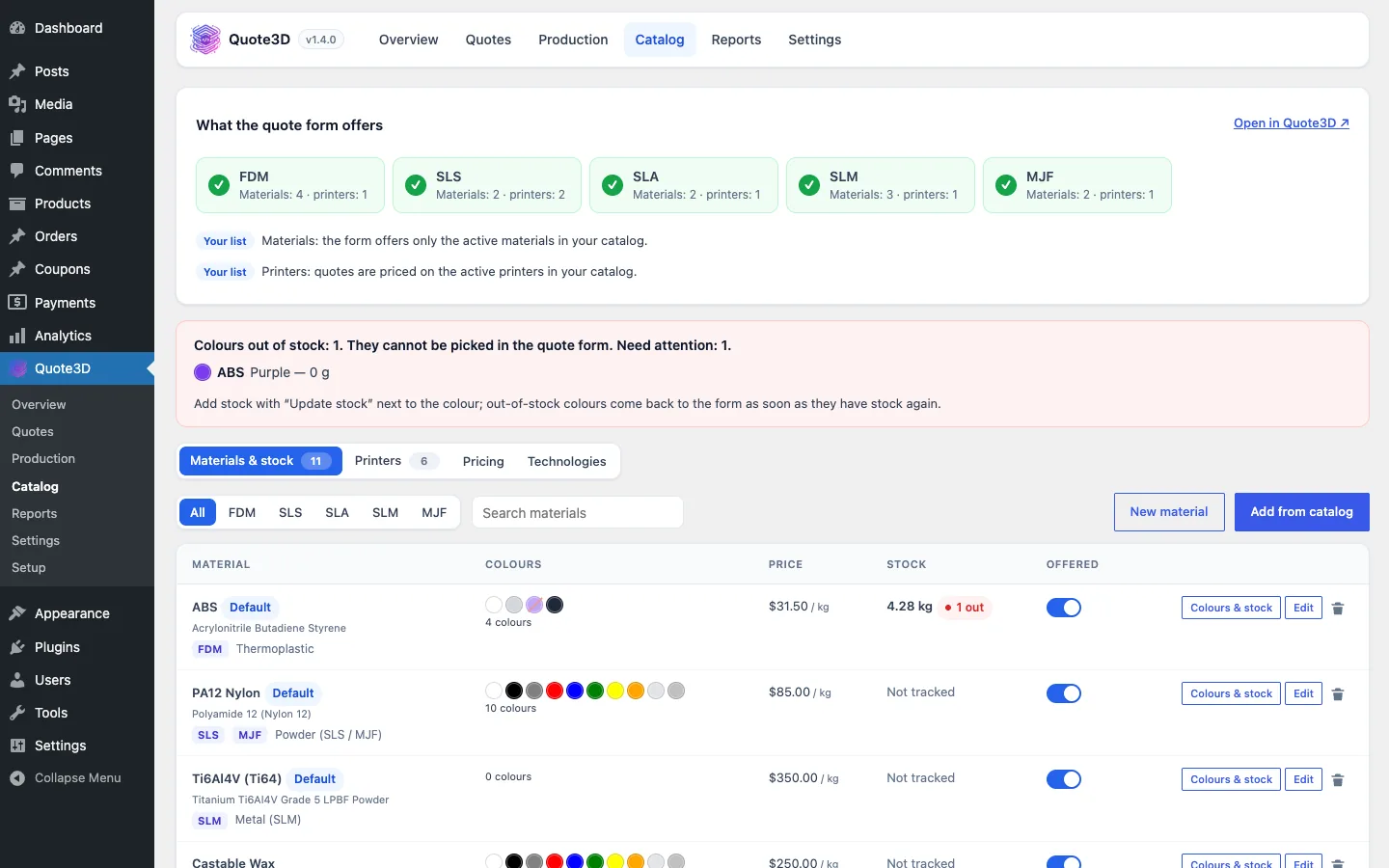Edit the Ti6Al4V (Ti64) material
Screen dimensions: 1389x868
tap(1303, 779)
